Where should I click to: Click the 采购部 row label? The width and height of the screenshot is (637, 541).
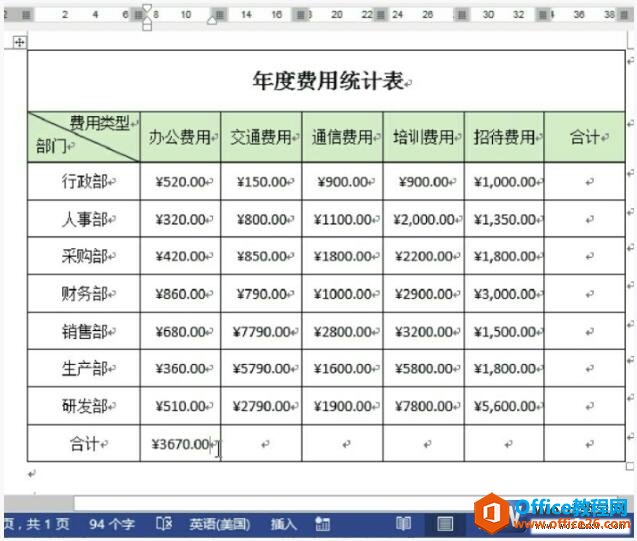[84, 256]
